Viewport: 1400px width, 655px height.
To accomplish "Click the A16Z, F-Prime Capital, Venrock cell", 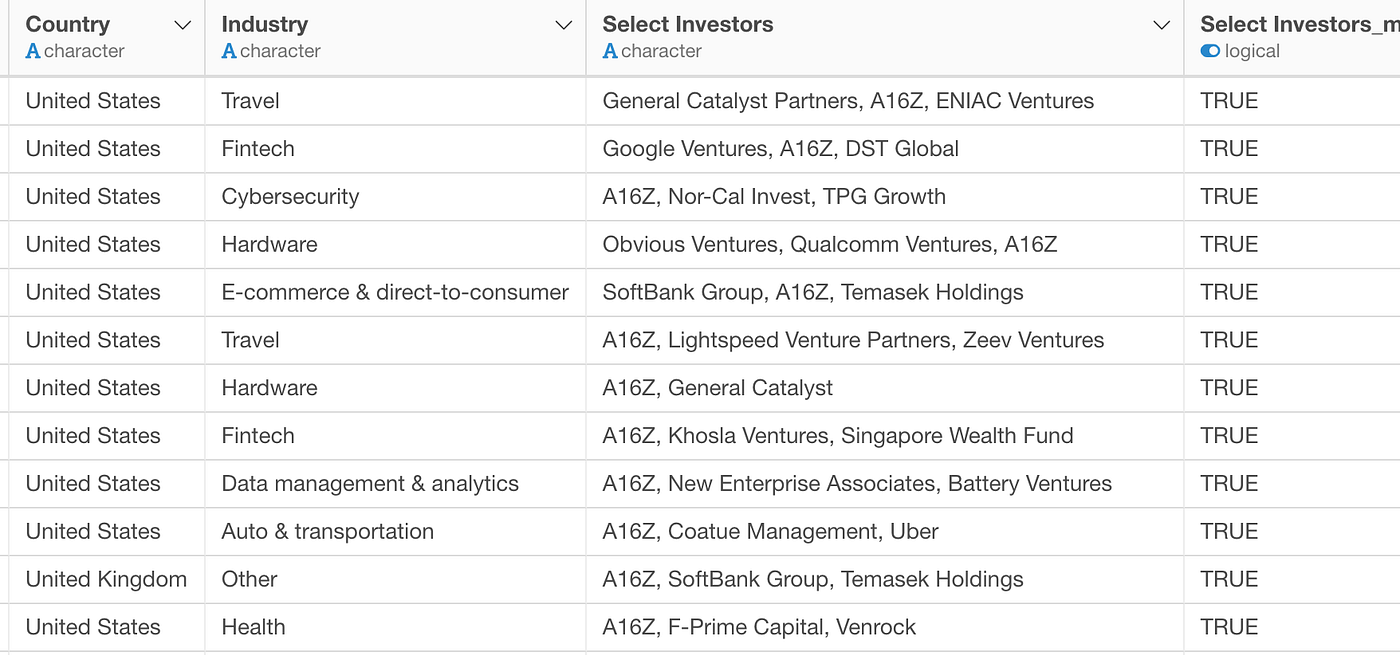I will click(x=759, y=627).
